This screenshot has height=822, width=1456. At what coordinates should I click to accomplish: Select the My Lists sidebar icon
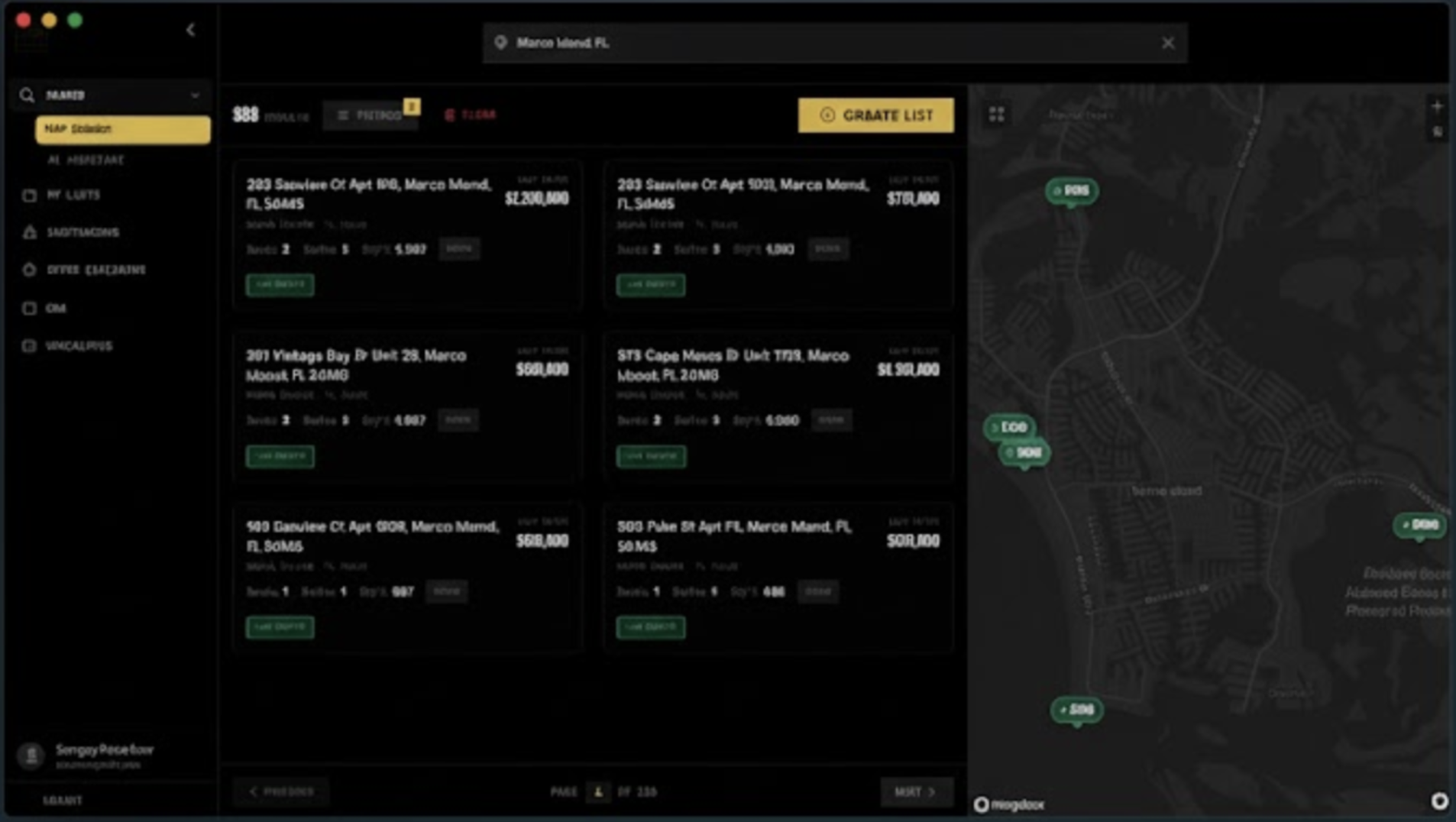click(28, 195)
